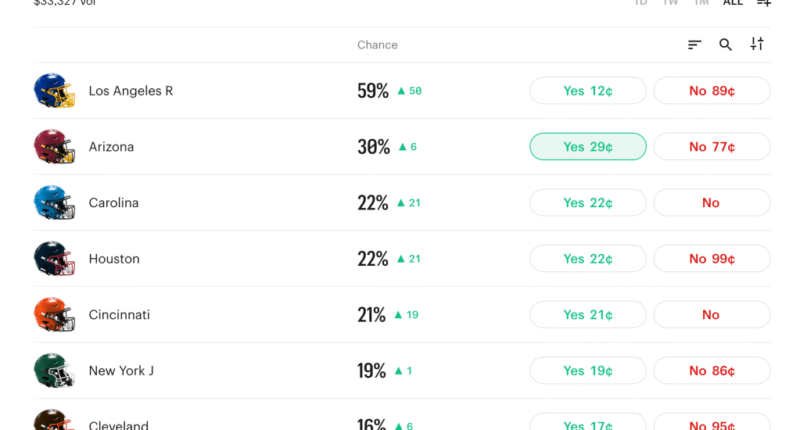Open the search magnifier icon
This screenshot has width=800, height=430.
coord(726,45)
